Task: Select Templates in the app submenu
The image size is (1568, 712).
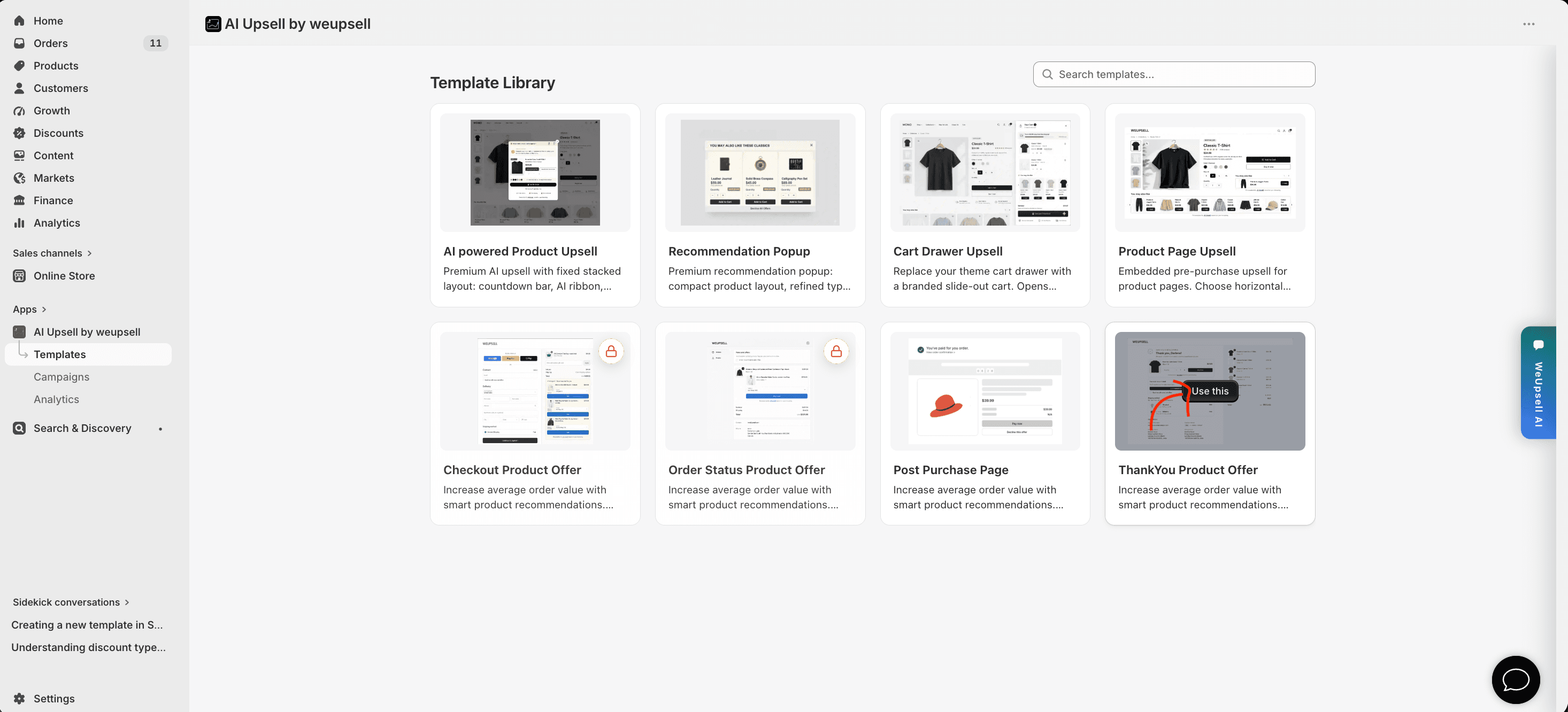Action: click(x=88, y=355)
